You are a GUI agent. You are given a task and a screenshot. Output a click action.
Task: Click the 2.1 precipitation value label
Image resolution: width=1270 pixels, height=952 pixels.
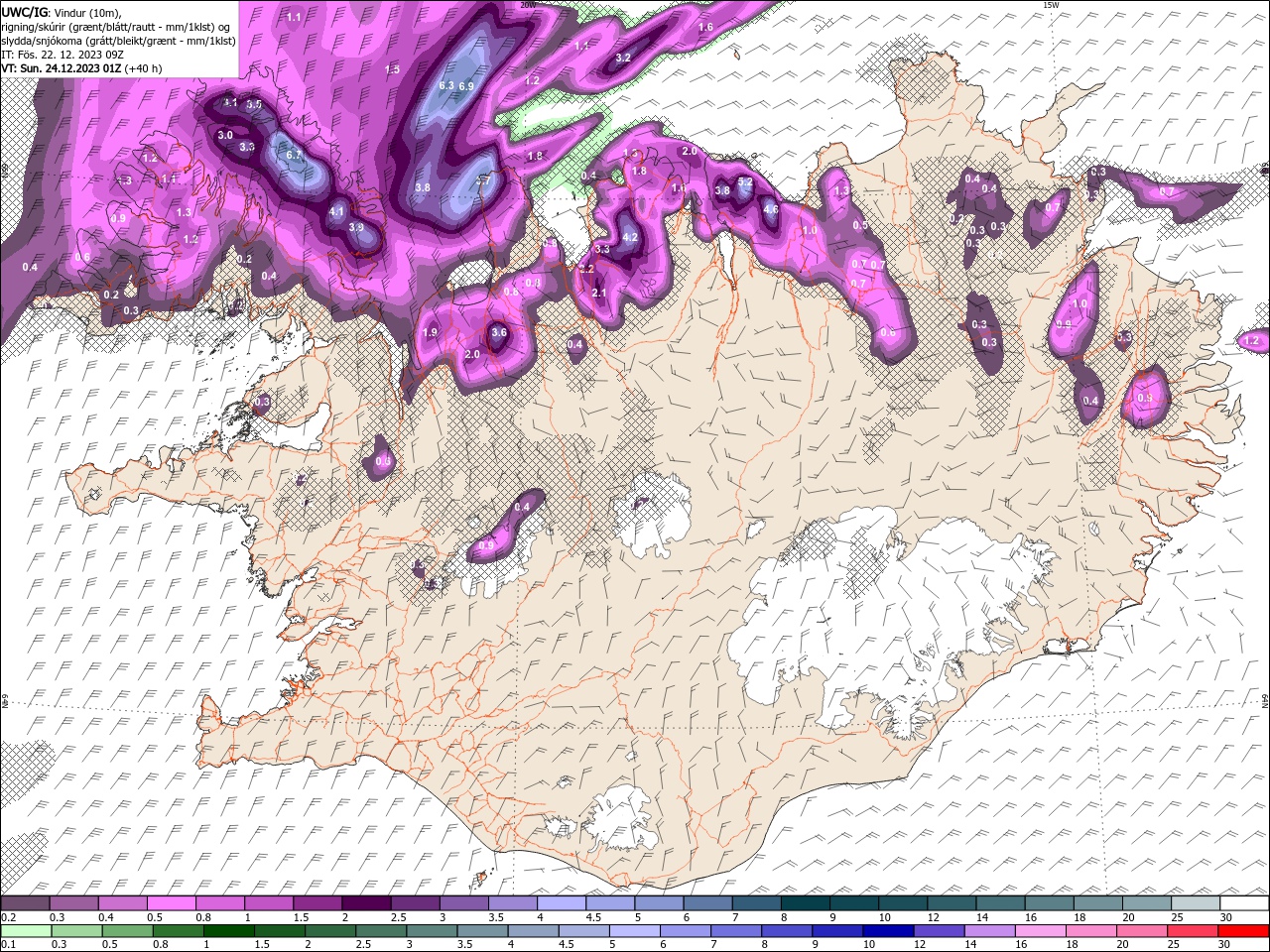pos(599,294)
